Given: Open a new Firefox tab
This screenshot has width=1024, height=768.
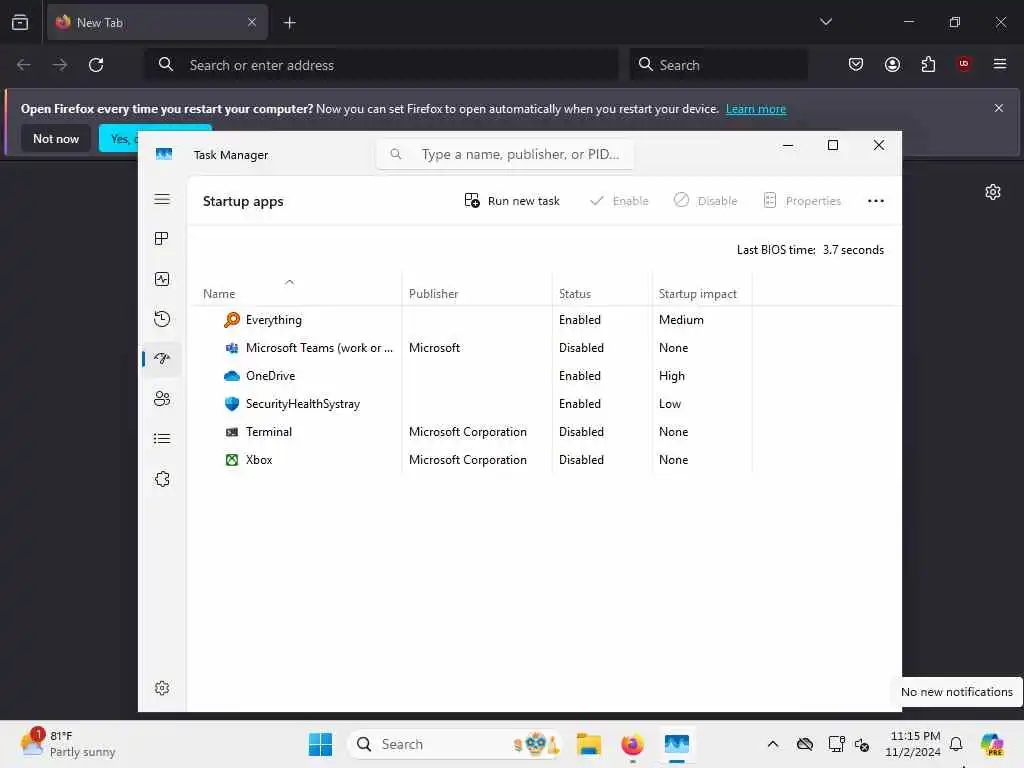Looking at the screenshot, I should pos(289,23).
